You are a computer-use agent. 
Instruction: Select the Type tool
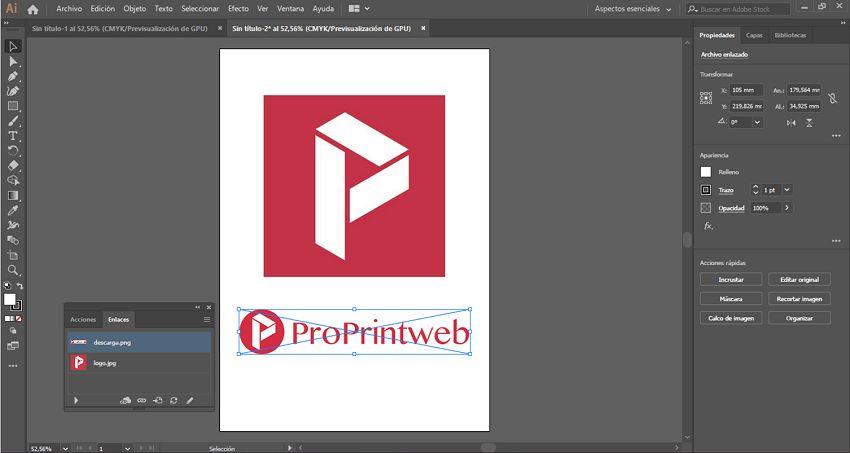click(x=13, y=136)
